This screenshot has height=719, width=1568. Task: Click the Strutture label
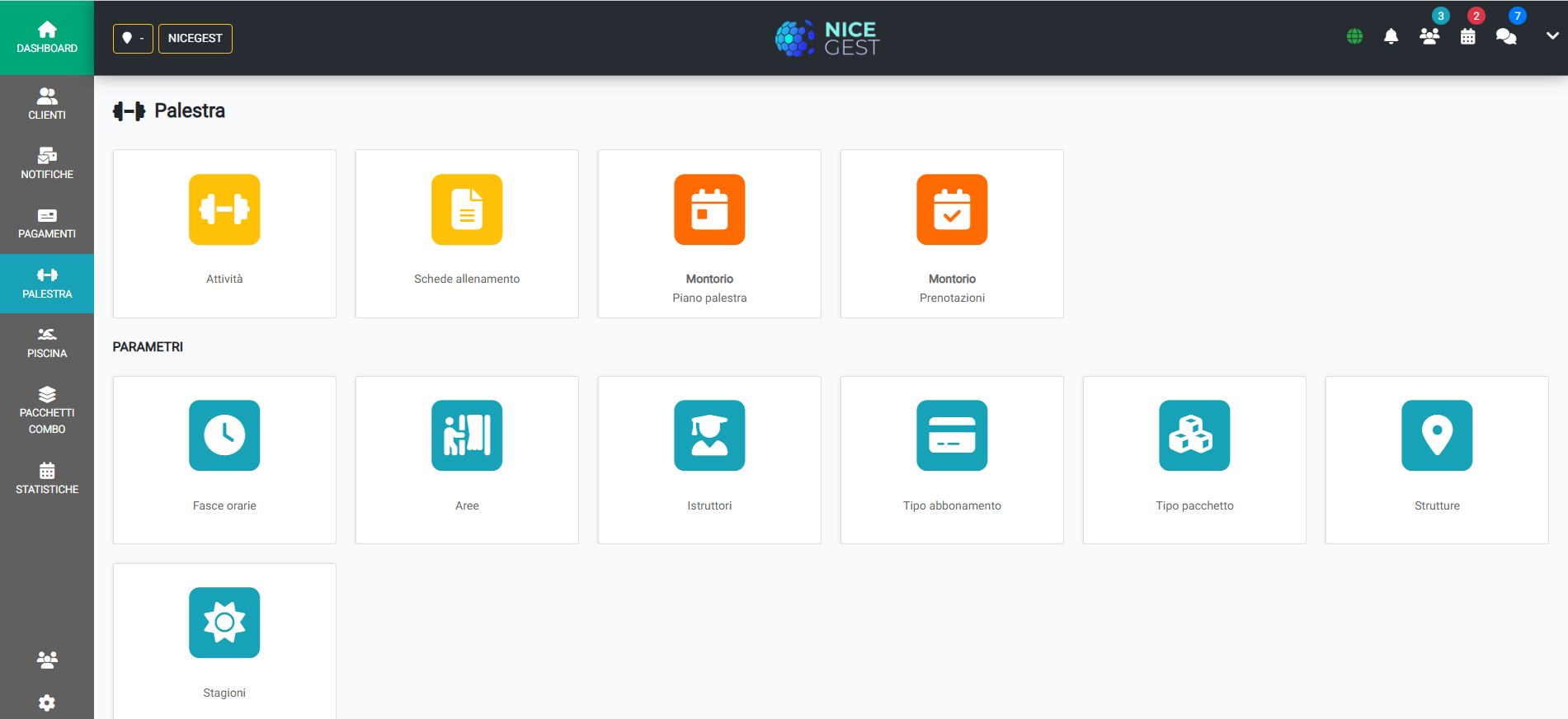(1437, 505)
